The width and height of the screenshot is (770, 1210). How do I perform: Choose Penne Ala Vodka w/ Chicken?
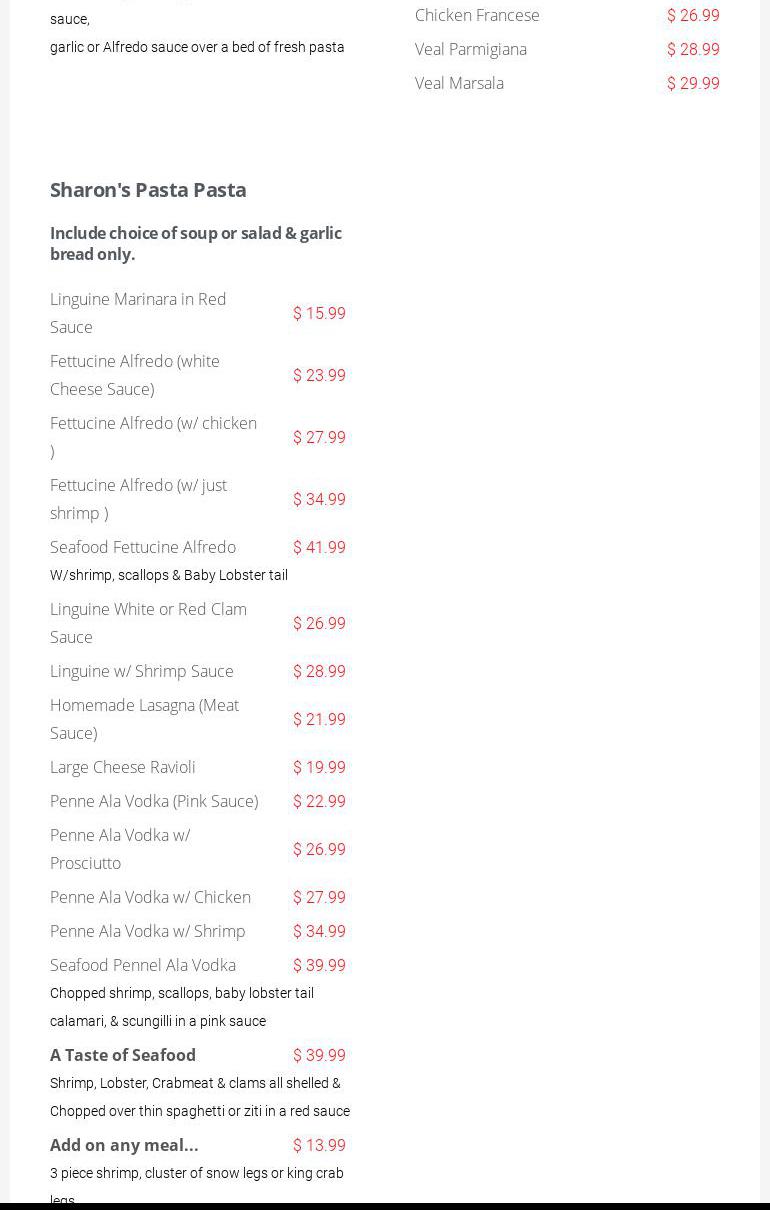(x=150, y=897)
